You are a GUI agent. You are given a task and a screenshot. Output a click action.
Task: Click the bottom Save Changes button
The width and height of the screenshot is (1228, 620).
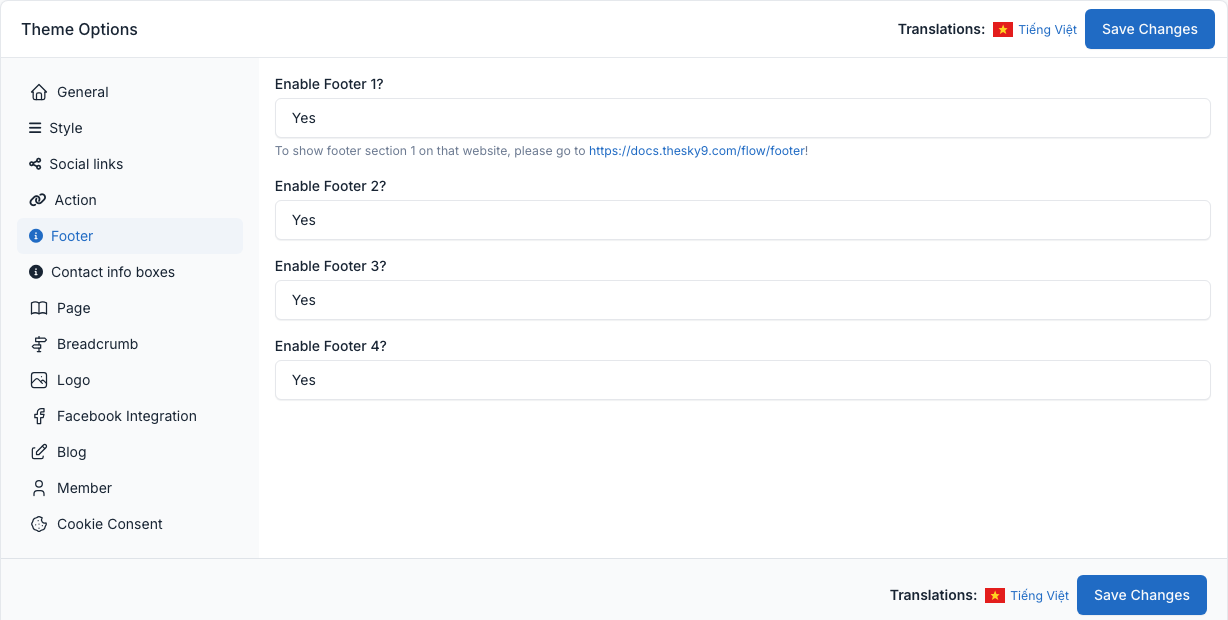(x=1142, y=595)
